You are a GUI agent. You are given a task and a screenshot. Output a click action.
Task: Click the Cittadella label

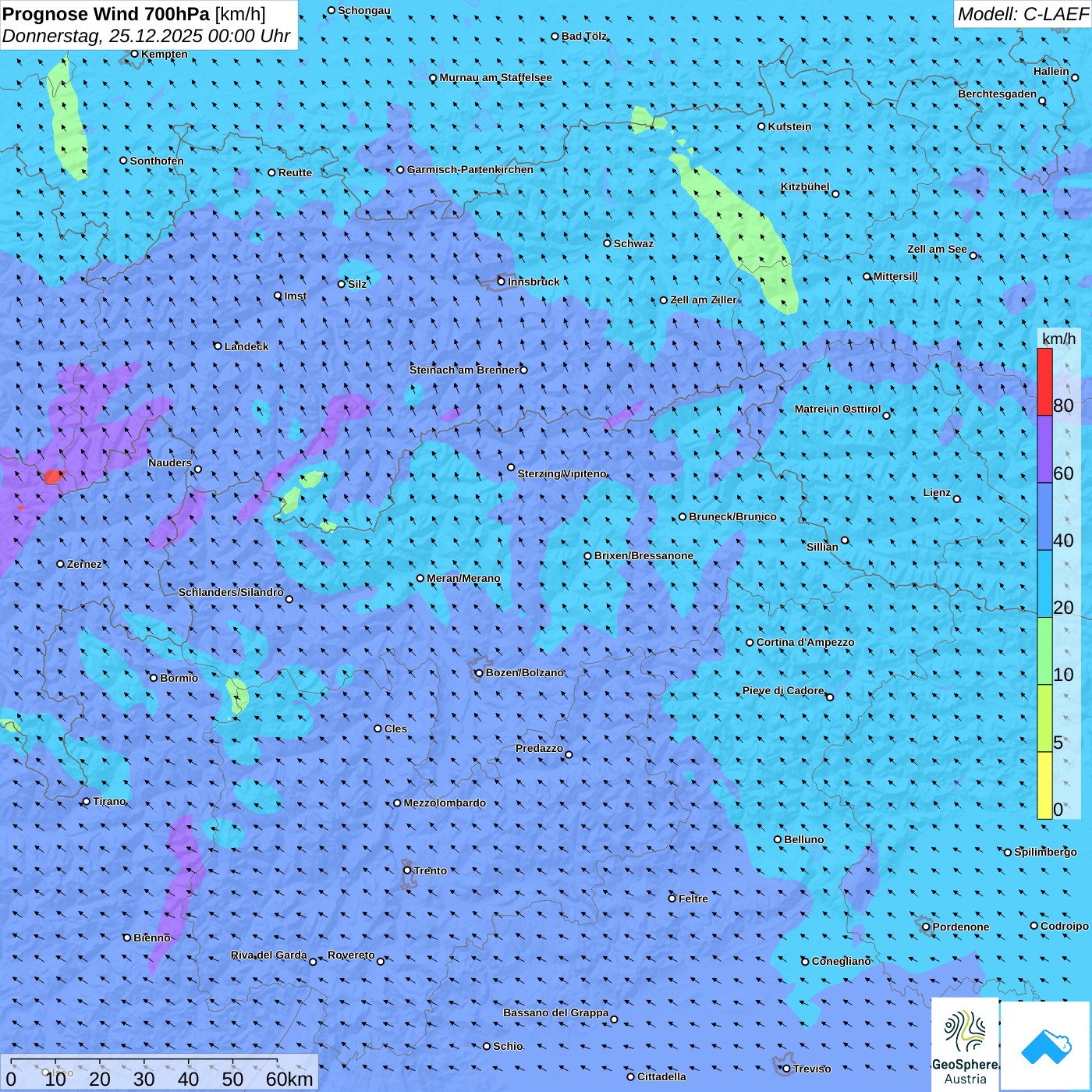coord(662,1077)
